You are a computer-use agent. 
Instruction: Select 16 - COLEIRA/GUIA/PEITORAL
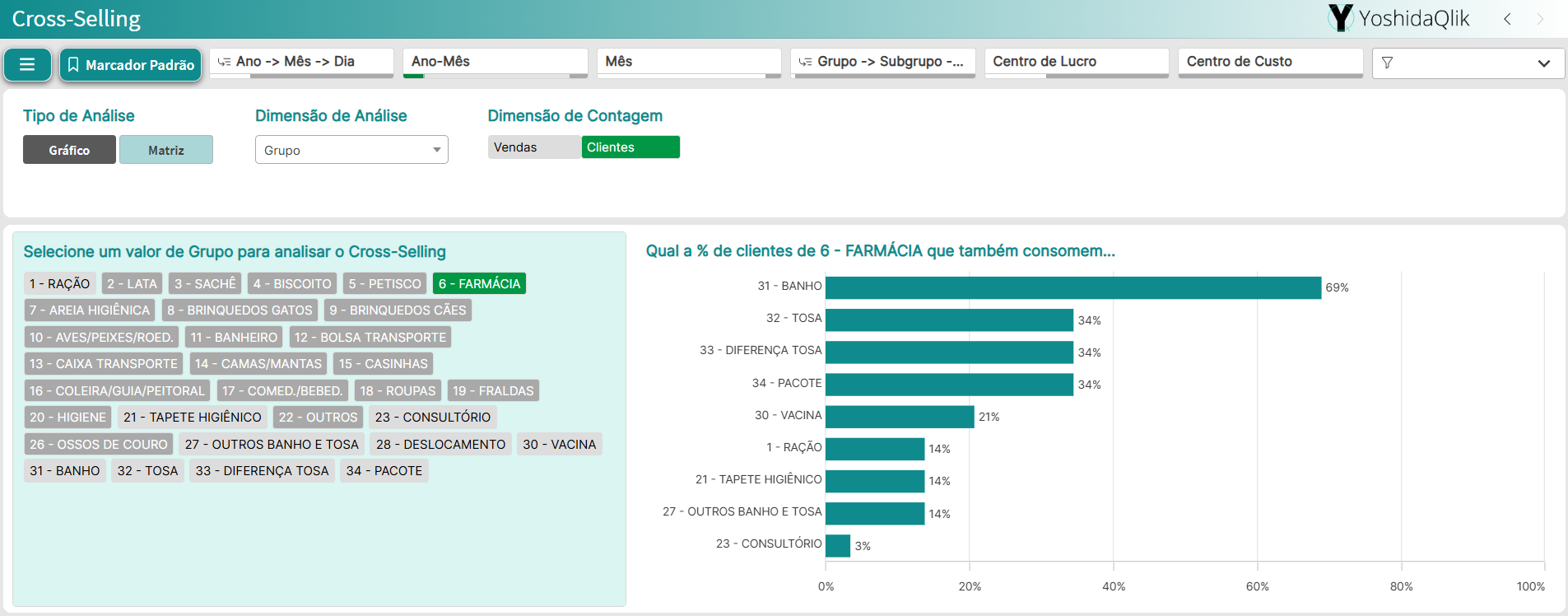point(117,390)
